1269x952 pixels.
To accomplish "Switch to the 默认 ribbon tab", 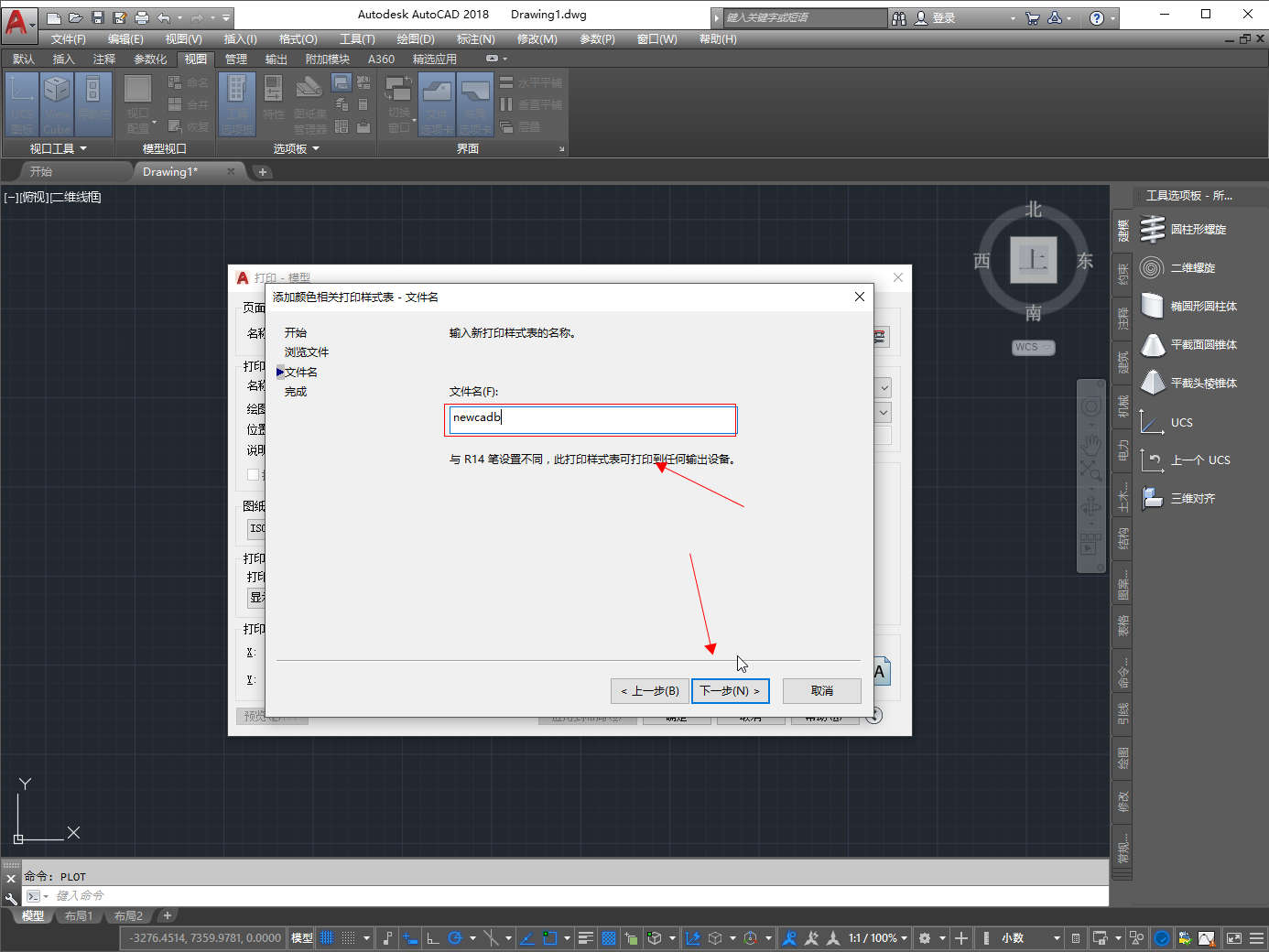I will click(x=24, y=59).
